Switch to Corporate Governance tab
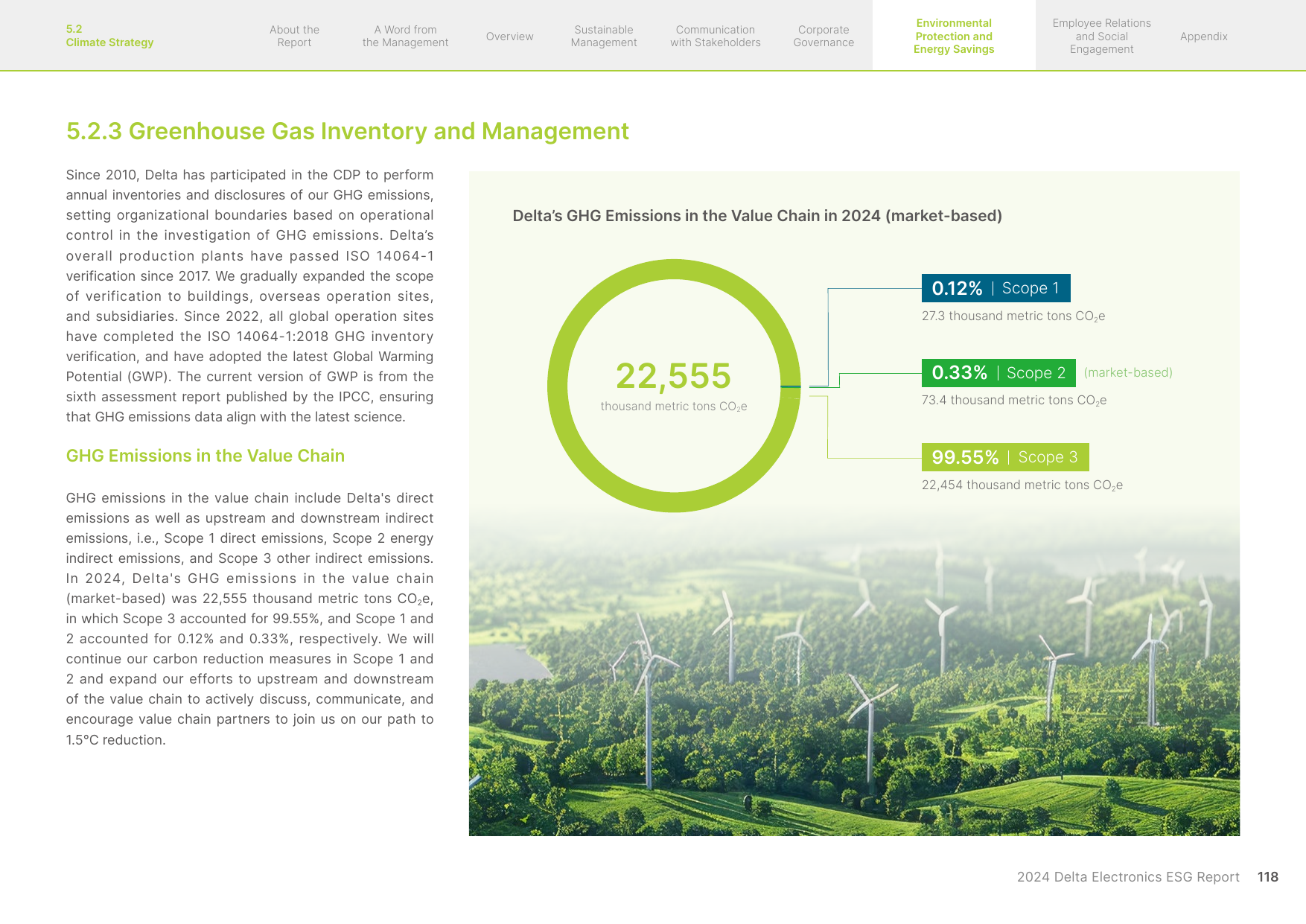Screen dimensions: 1306x924 point(824,36)
